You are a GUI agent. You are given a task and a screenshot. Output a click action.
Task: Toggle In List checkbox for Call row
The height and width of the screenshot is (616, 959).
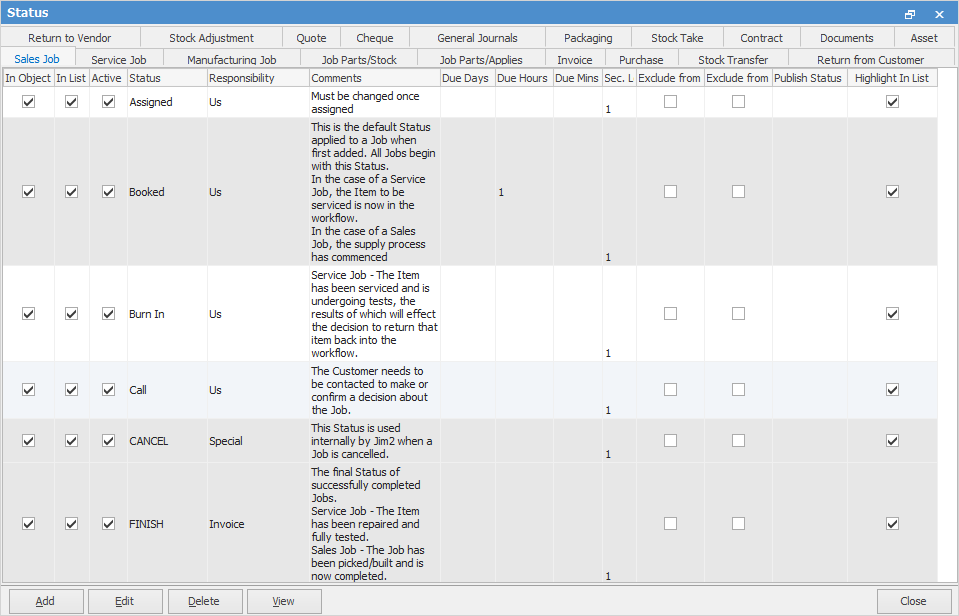(72, 390)
